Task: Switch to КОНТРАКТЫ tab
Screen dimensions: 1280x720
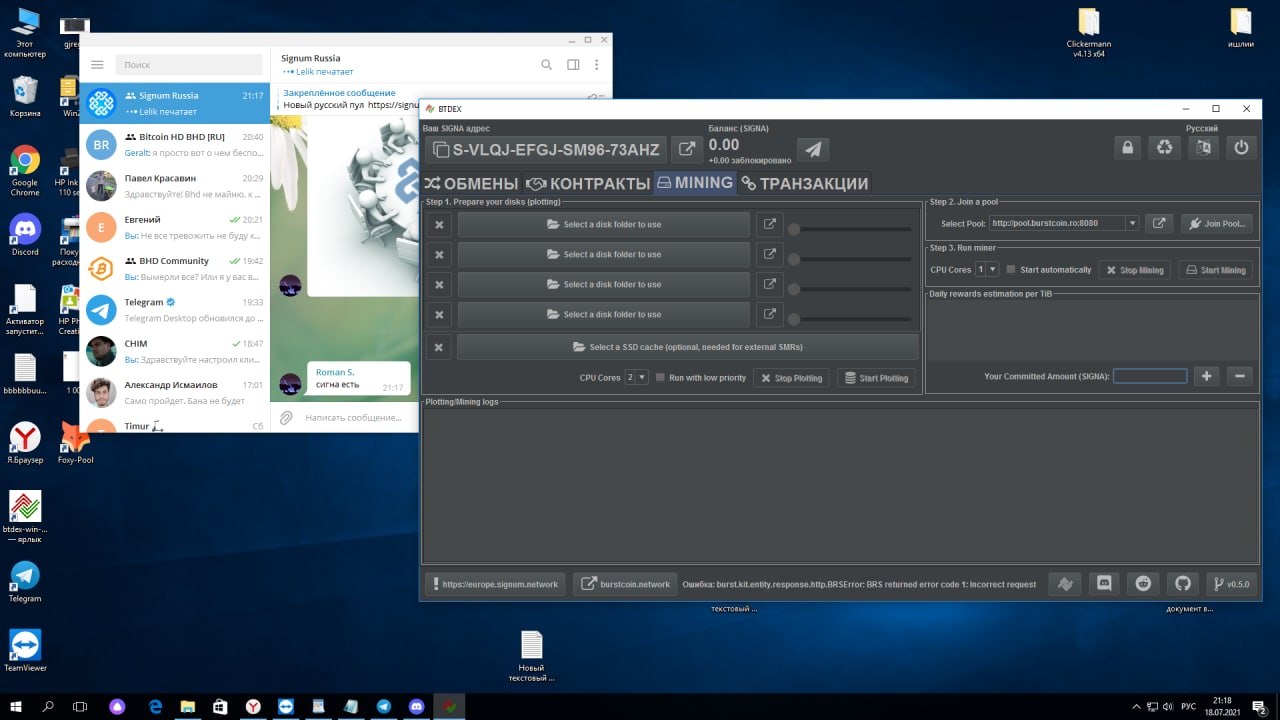Action: click(x=588, y=183)
